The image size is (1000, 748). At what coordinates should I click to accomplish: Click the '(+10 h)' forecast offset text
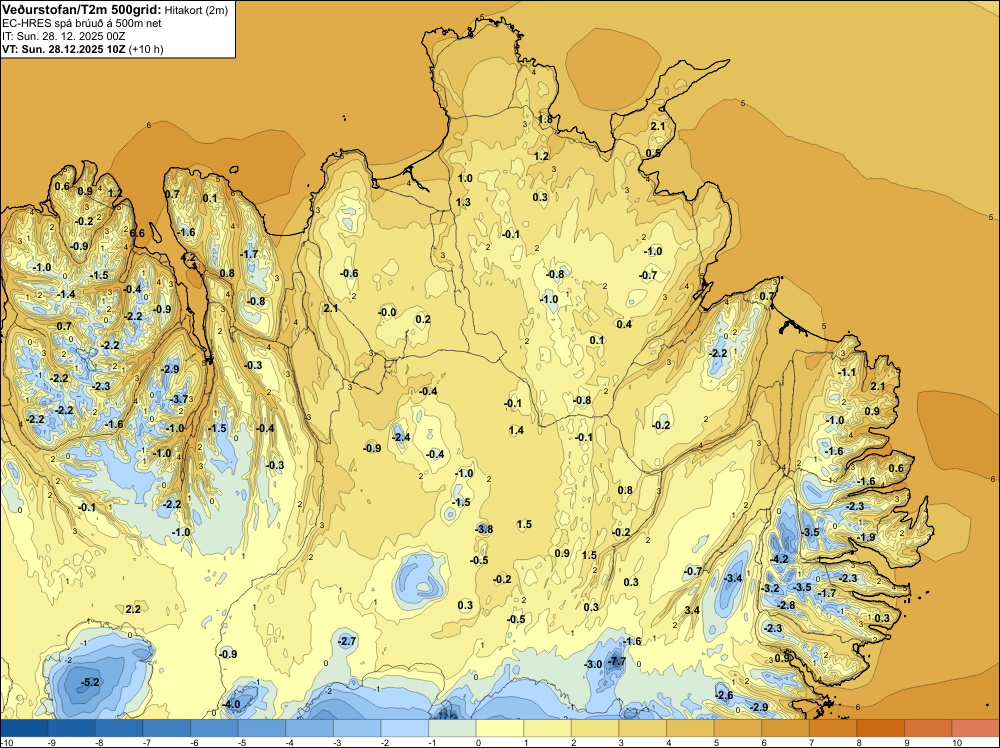(x=146, y=49)
